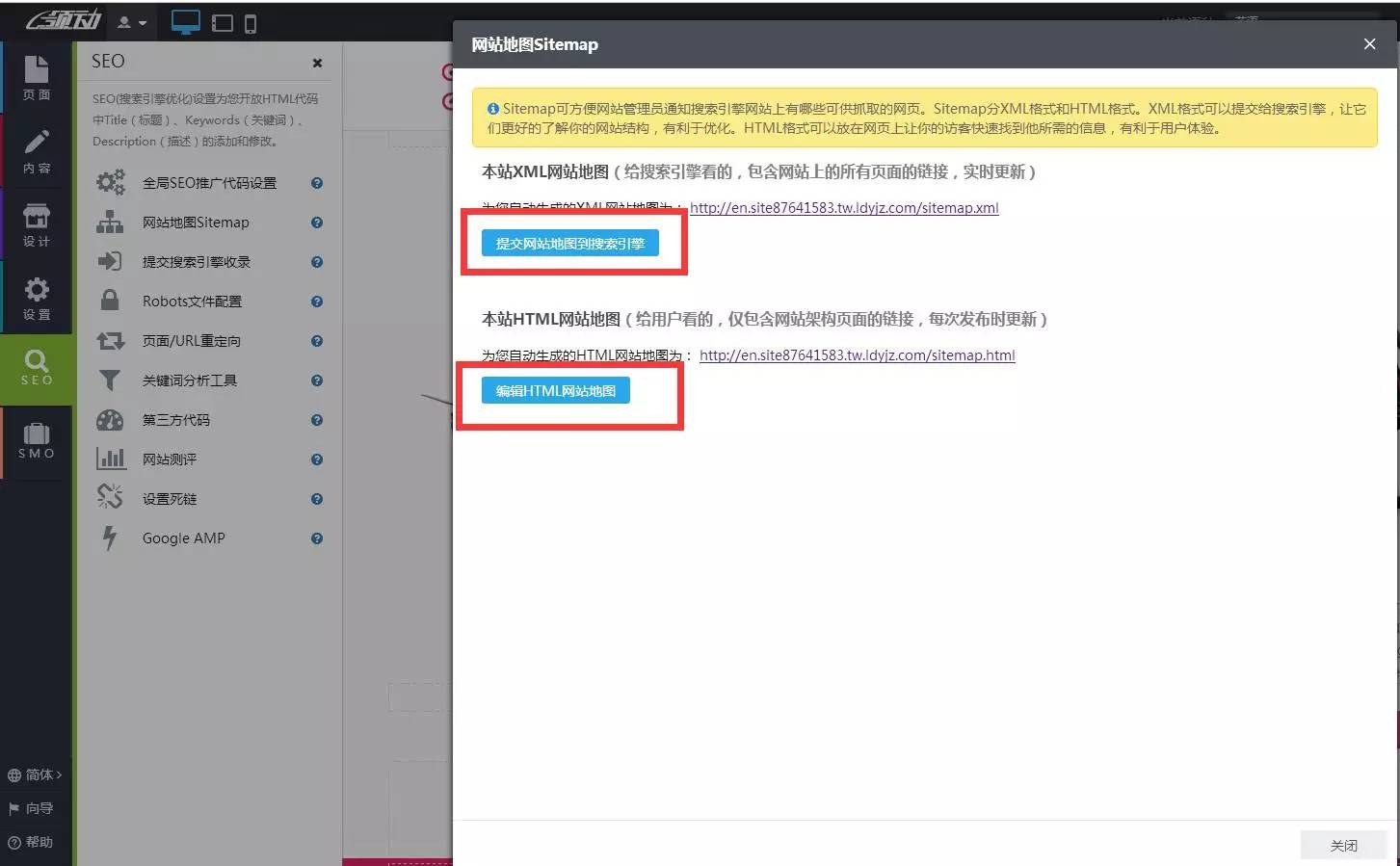Viewport: 1400px width, 866px height.
Task: Select Robots文件配置 menu item
Action: pyautogui.click(x=192, y=302)
